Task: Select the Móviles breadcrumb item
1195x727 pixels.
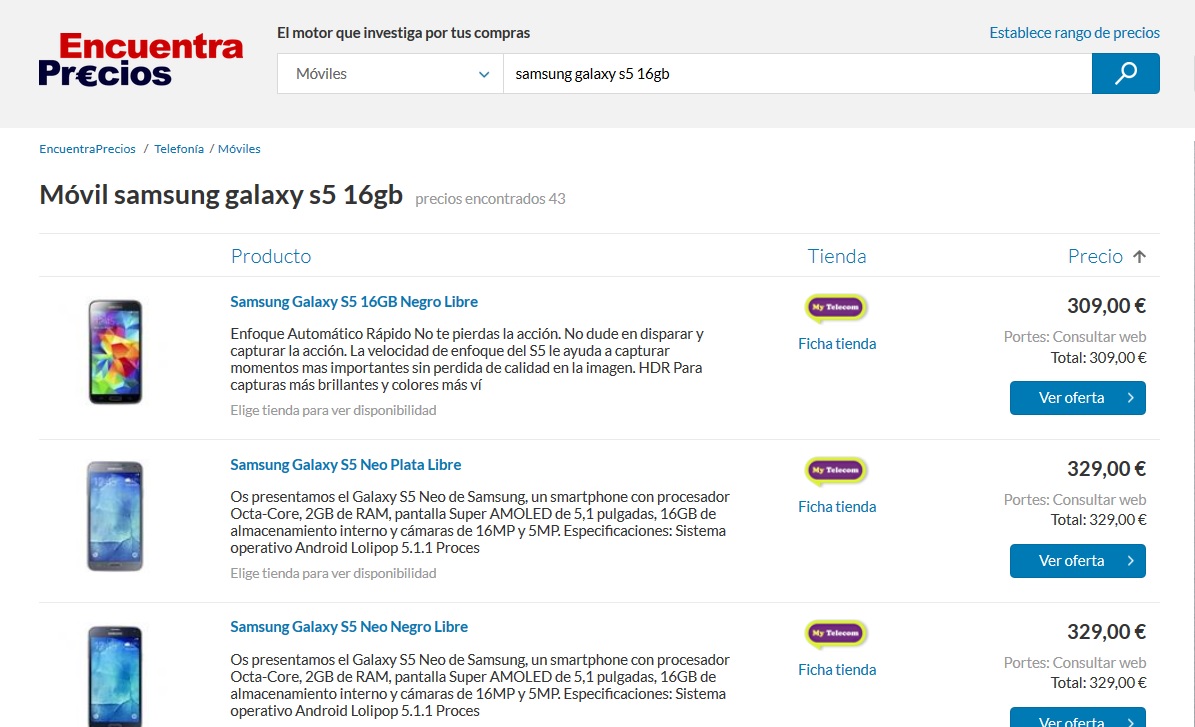Action: click(239, 149)
